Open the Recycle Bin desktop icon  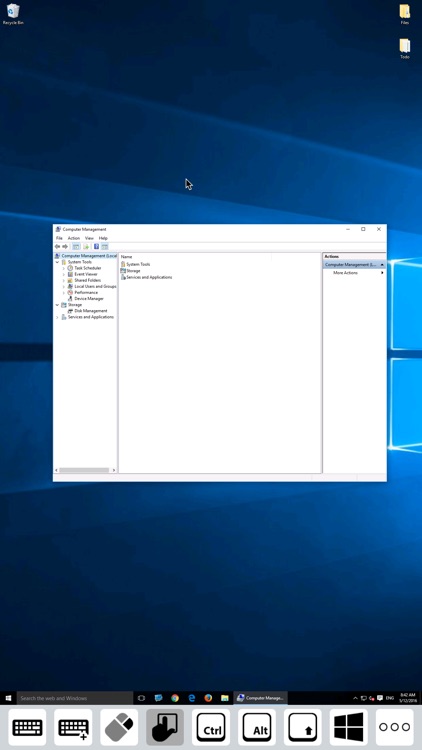[13, 14]
